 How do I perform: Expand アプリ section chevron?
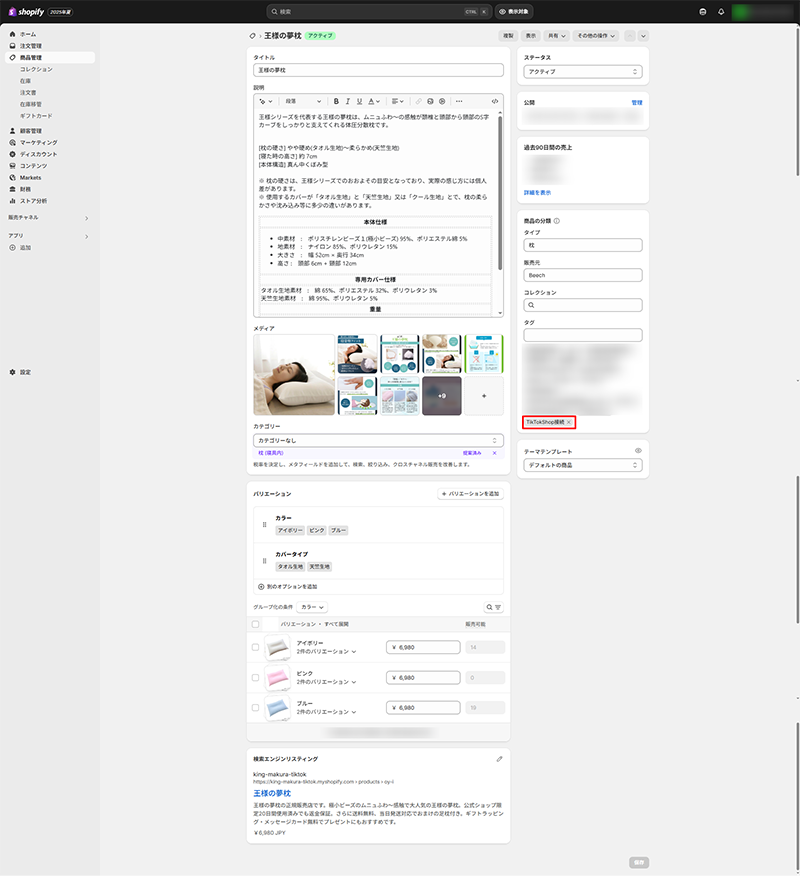[x=87, y=237]
